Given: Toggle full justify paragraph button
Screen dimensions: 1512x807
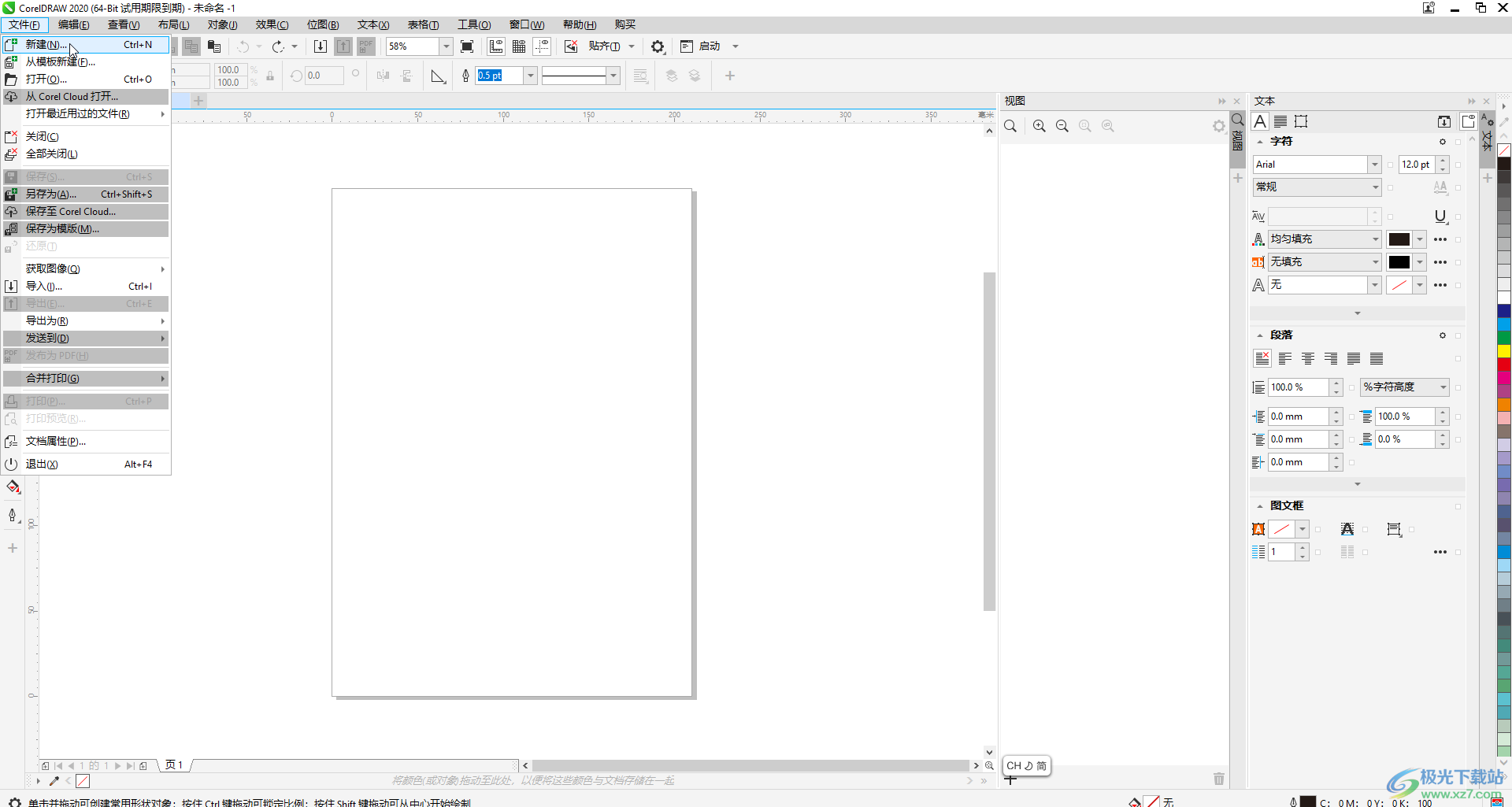Looking at the screenshot, I should 1354,359.
